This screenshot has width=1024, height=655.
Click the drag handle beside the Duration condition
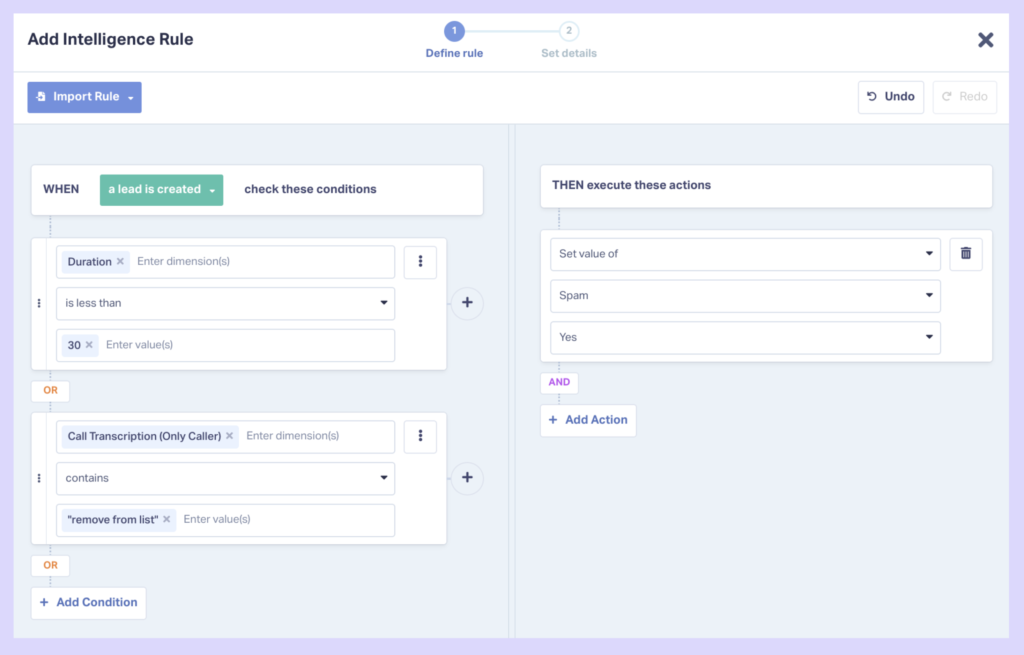click(x=38, y=303)
